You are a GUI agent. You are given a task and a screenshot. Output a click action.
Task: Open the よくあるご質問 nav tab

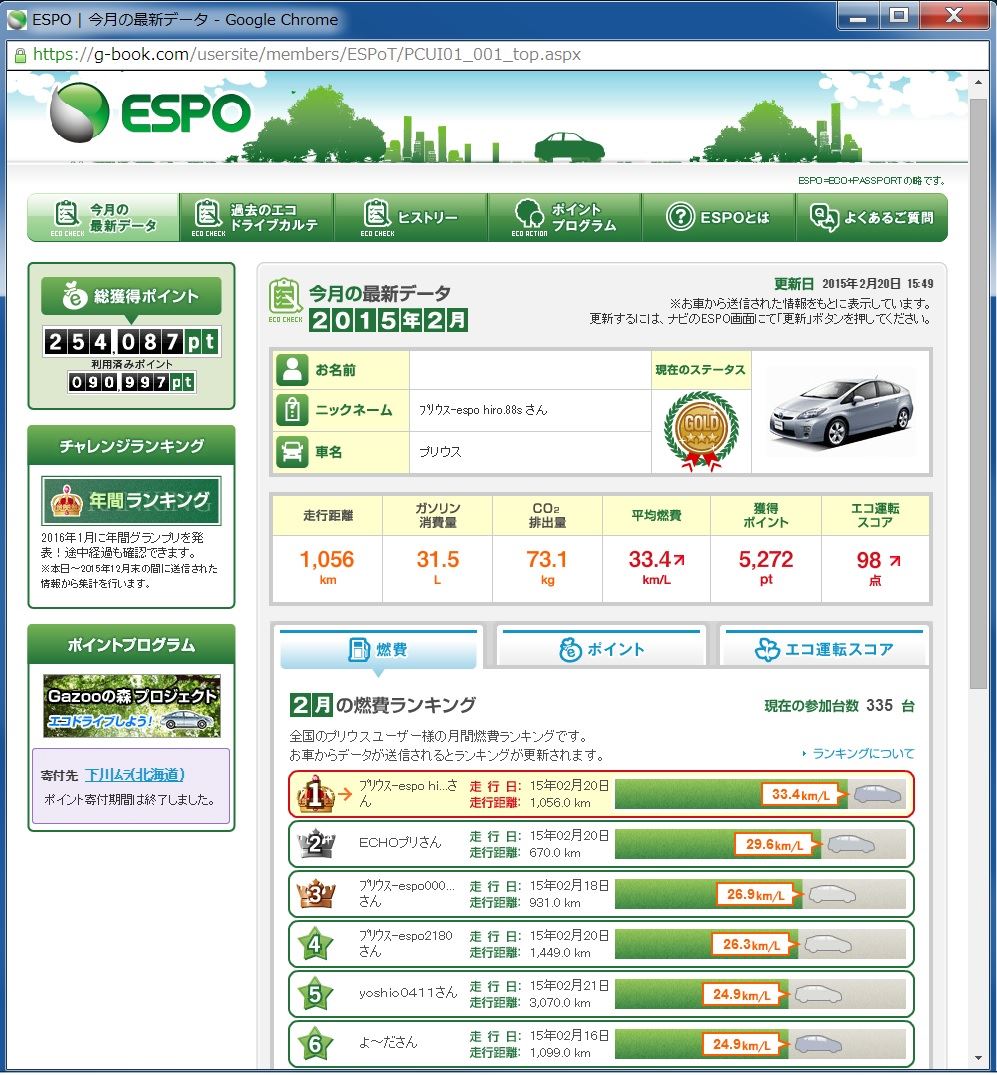click(x=872, y=217)
